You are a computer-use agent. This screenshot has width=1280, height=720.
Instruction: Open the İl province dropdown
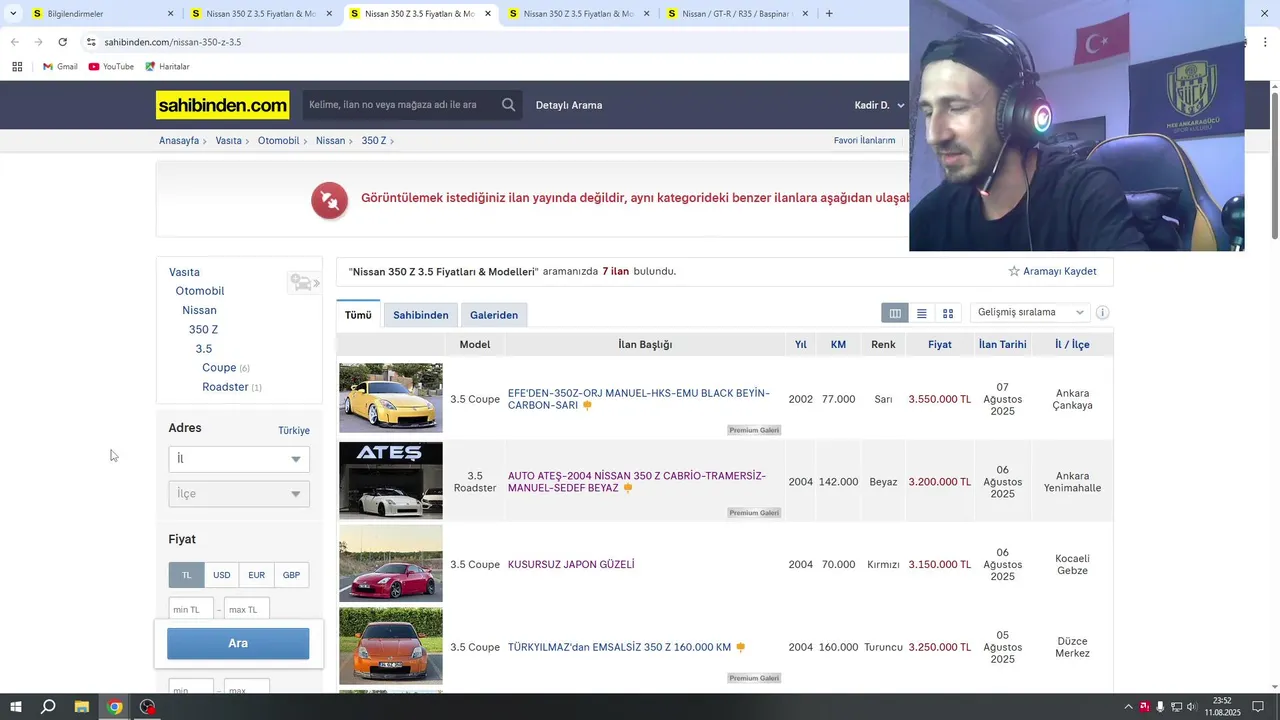pyautogui.click(x=239, y=459)
